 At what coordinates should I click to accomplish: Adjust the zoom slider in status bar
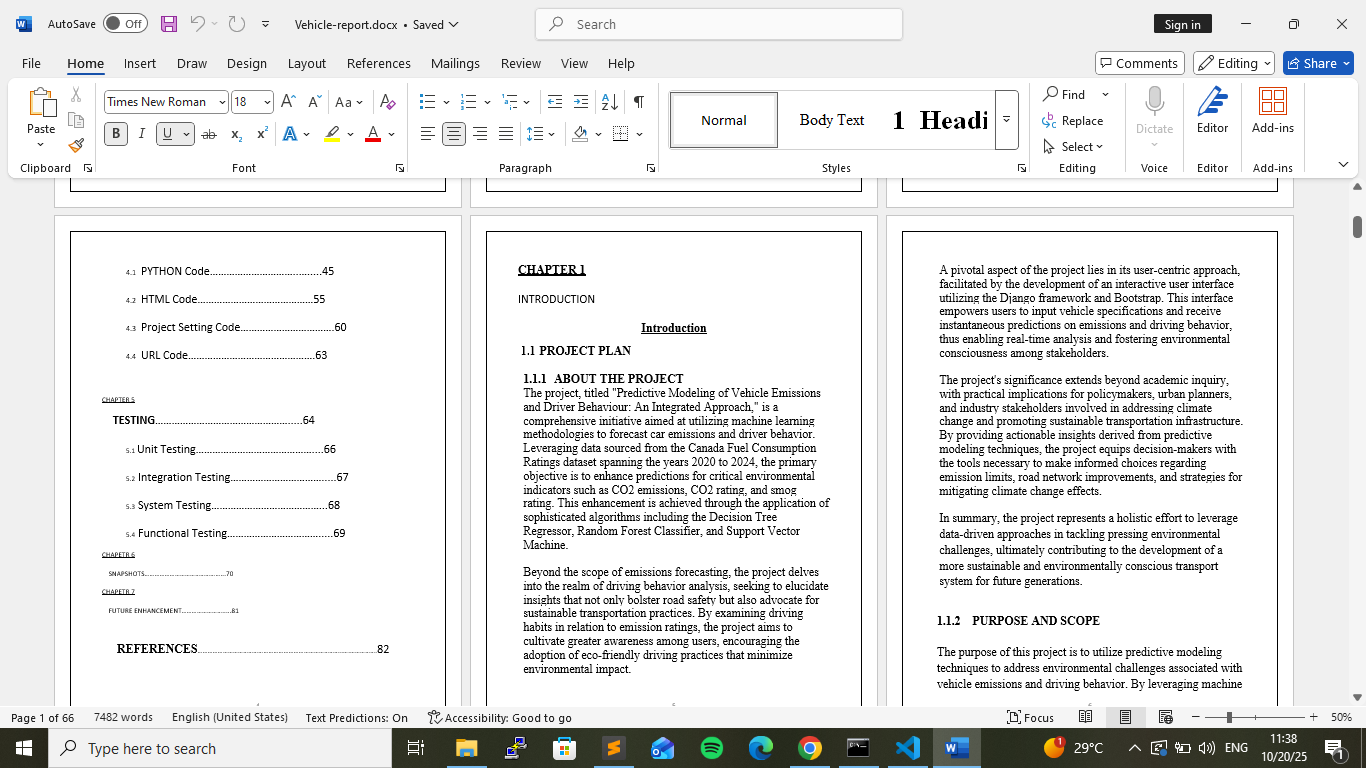pos(1229,717)
